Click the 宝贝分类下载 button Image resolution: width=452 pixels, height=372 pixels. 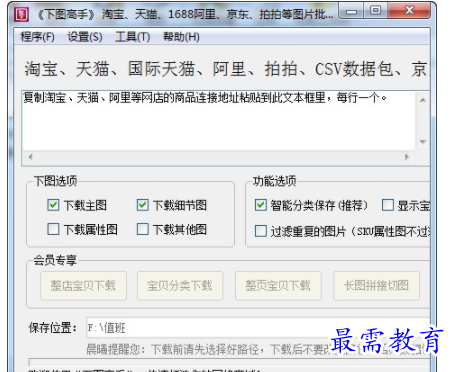click(180, 286)
